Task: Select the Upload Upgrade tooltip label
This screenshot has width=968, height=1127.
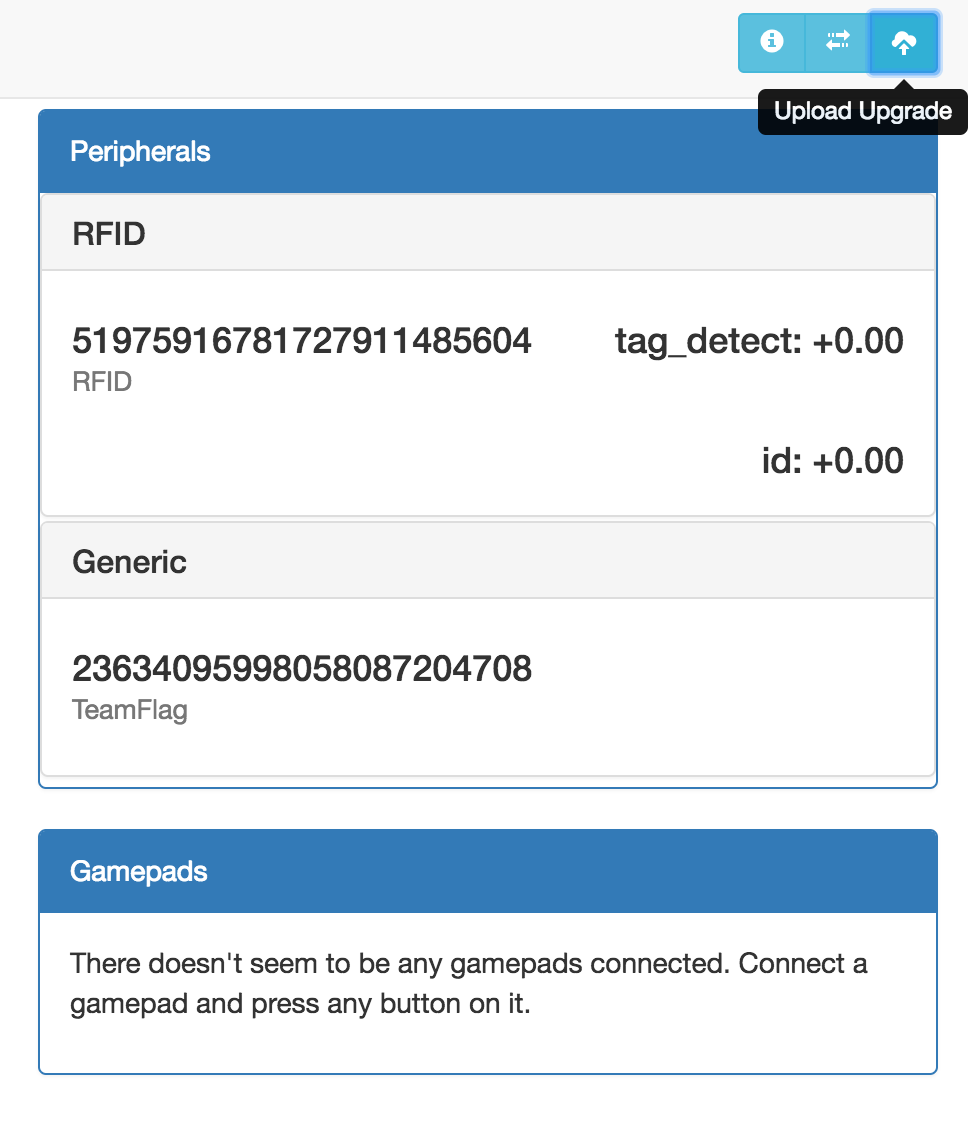Action: point(862,111)
